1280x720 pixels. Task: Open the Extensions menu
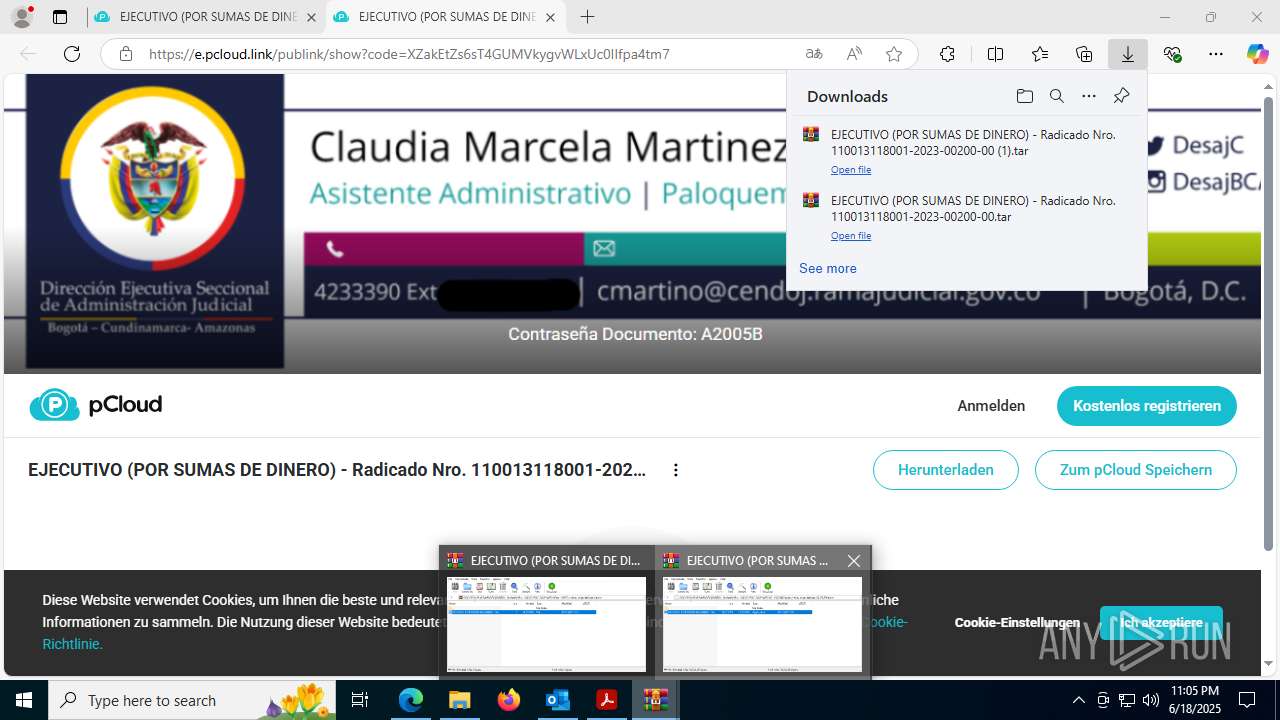tap(947, 54)
